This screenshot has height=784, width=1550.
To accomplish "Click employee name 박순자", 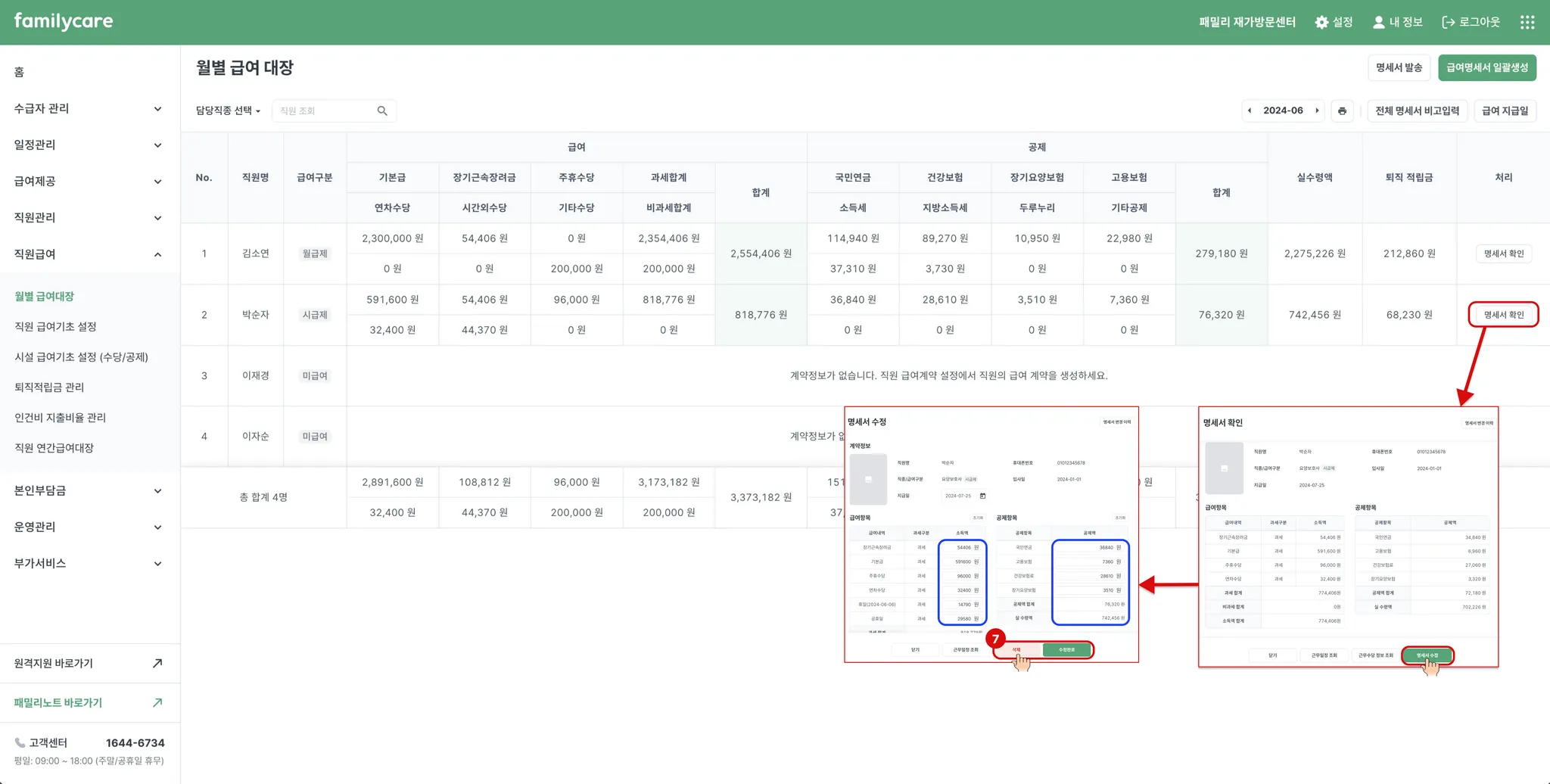I will (x=256, y=314).
